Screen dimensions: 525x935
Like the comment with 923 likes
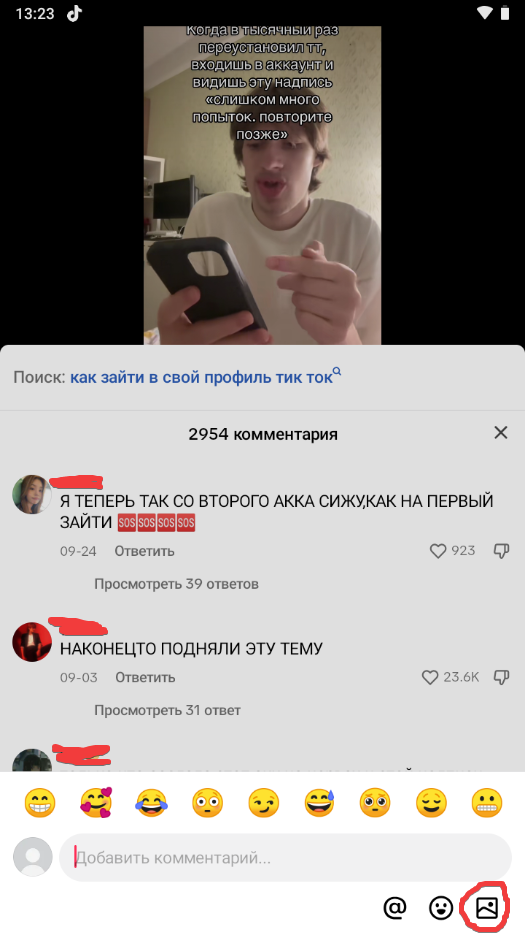pyautogui.click(x=438, y=551)
